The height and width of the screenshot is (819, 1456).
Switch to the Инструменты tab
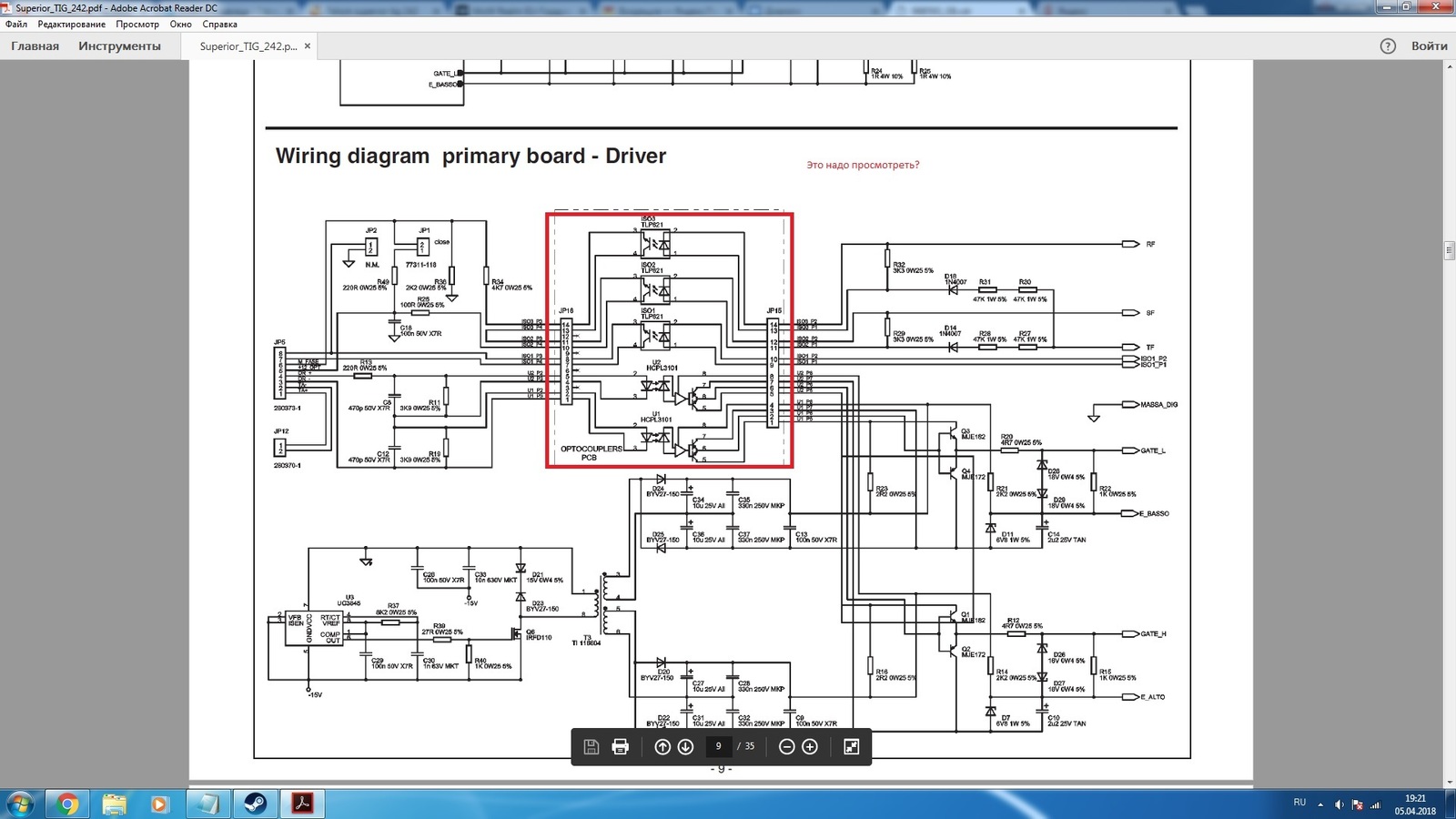(x=119, y=46)
